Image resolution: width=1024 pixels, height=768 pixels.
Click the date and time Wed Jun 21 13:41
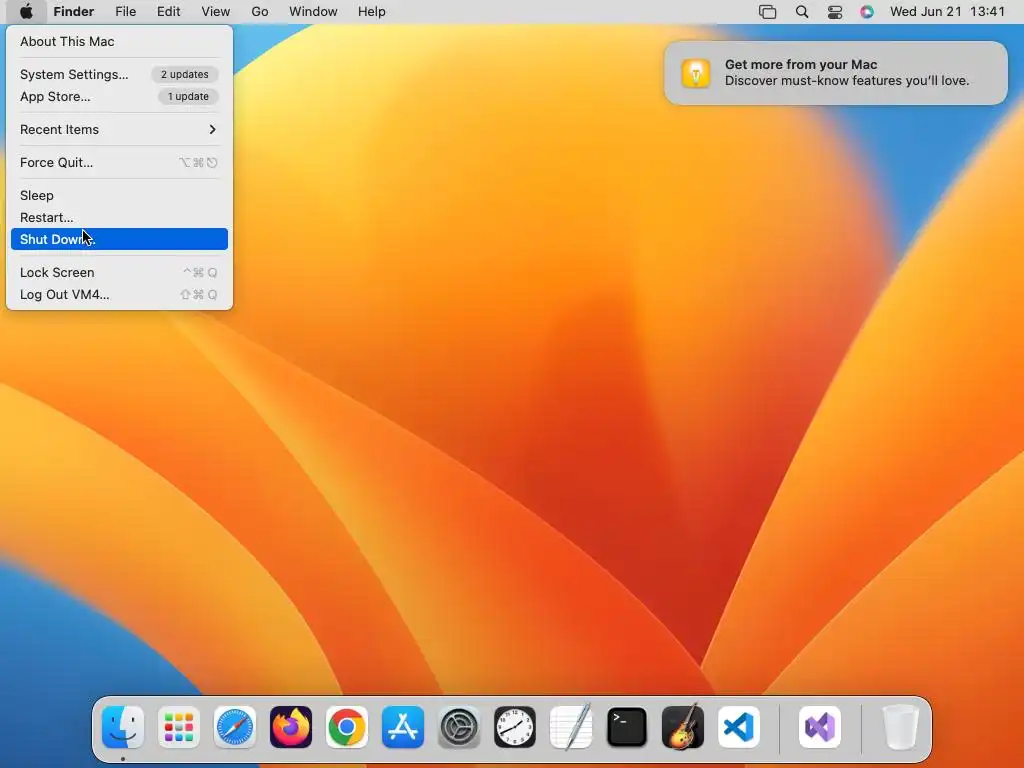948,12
